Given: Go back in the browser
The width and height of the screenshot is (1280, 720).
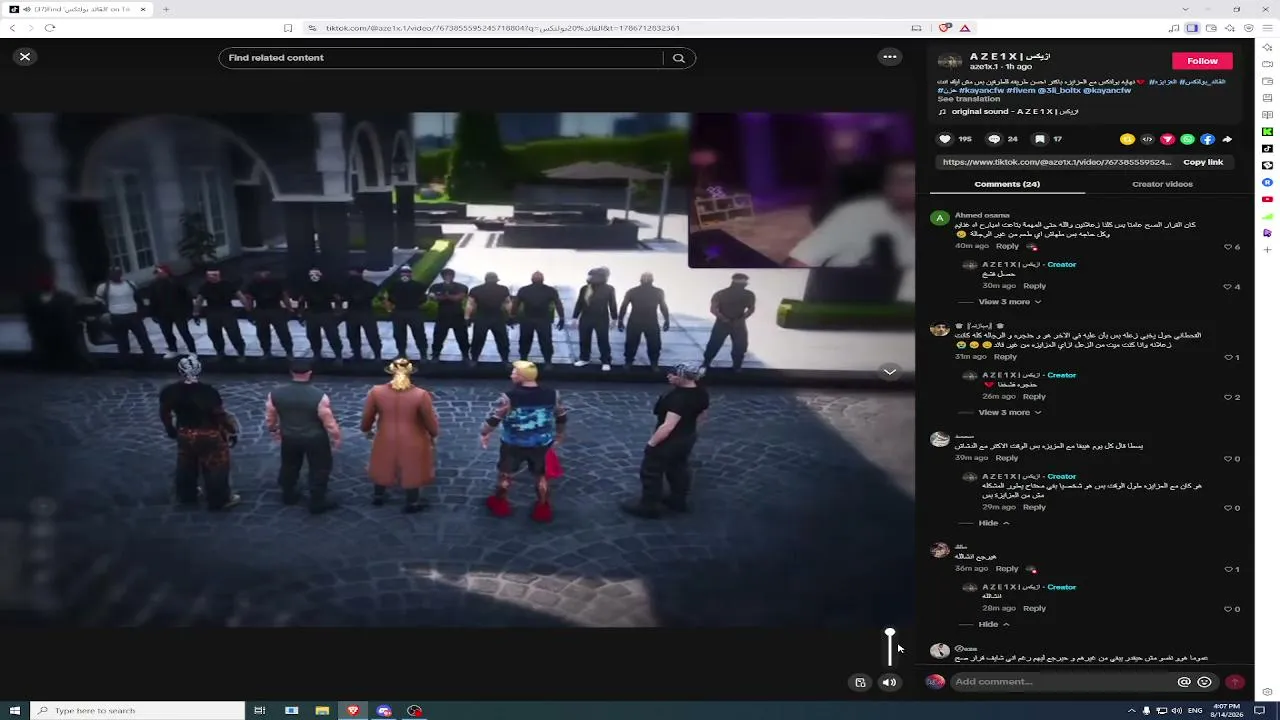Looking at the screenshot, I should click(x=12, y=28).
